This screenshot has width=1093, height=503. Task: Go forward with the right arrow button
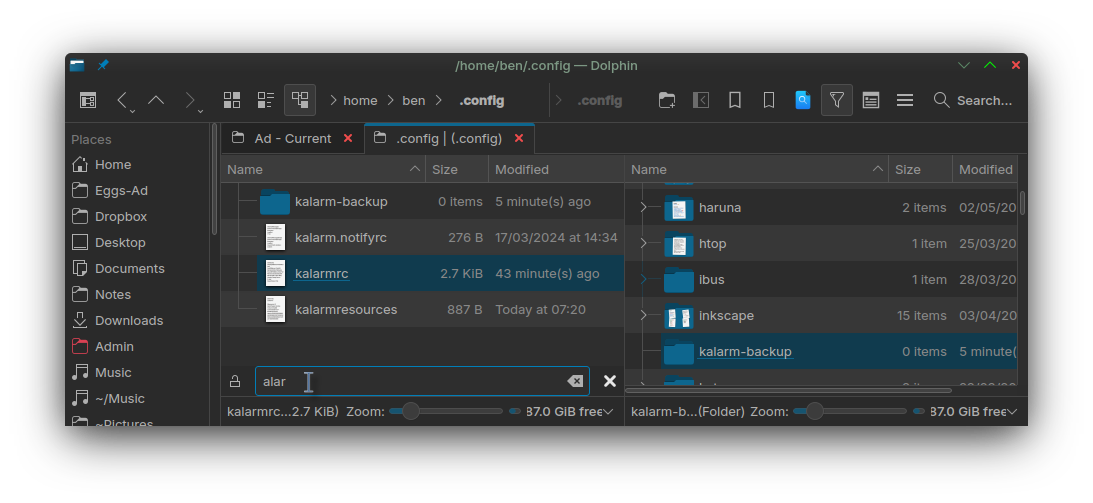190,100
